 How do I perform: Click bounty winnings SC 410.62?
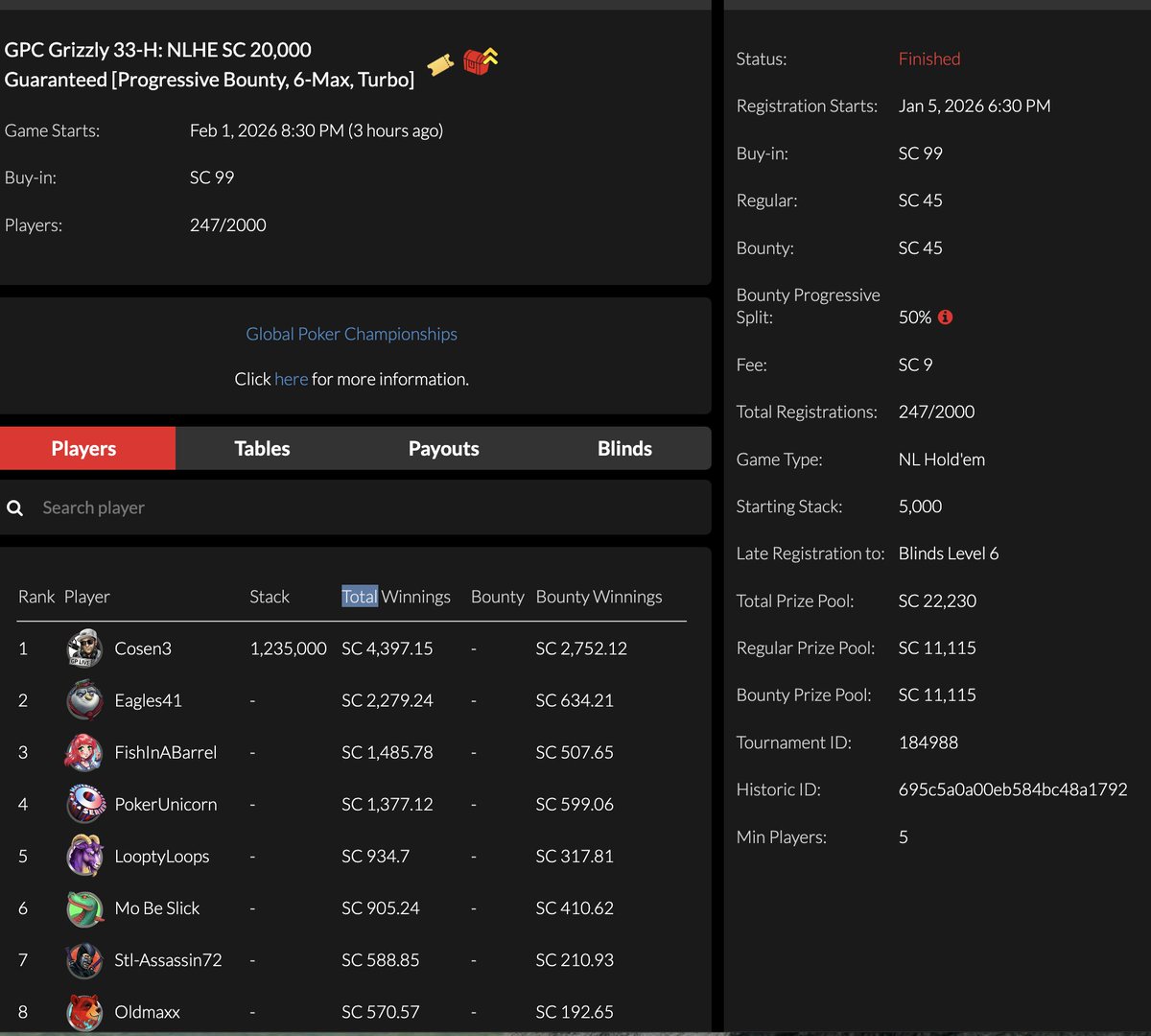(575, 907)
